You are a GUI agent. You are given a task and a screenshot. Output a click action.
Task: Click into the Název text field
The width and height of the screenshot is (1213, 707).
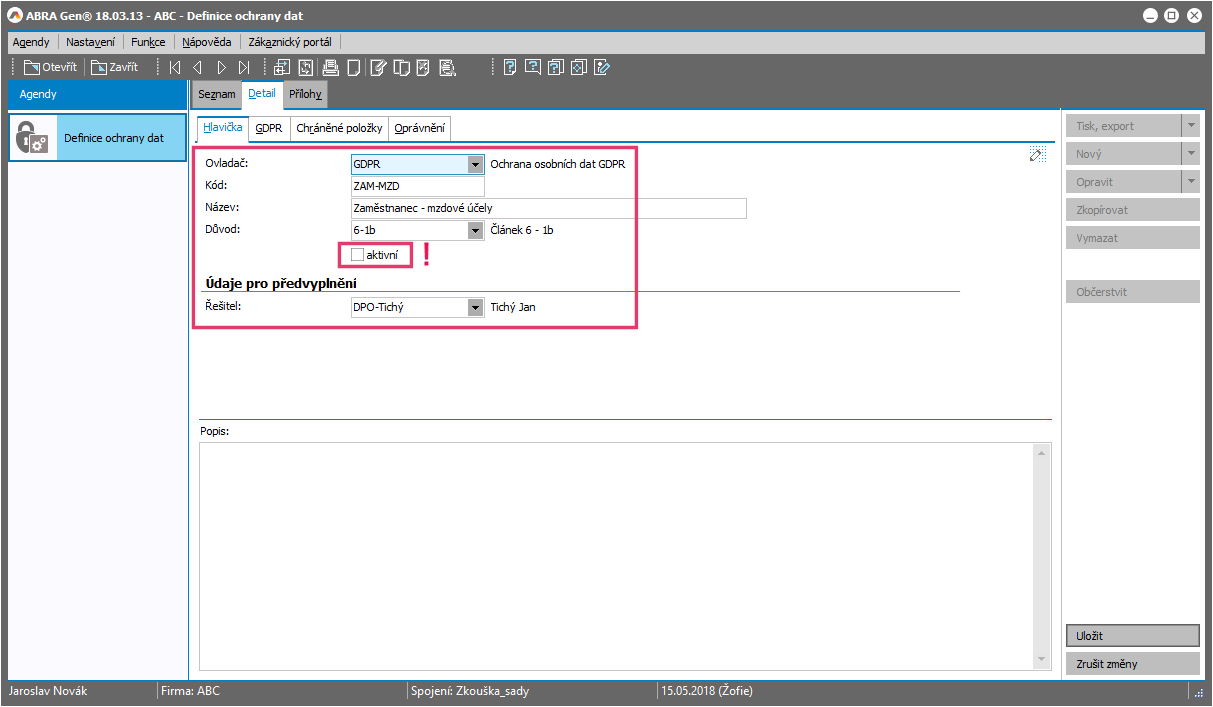pyautogui.click(x=547, y=208)
